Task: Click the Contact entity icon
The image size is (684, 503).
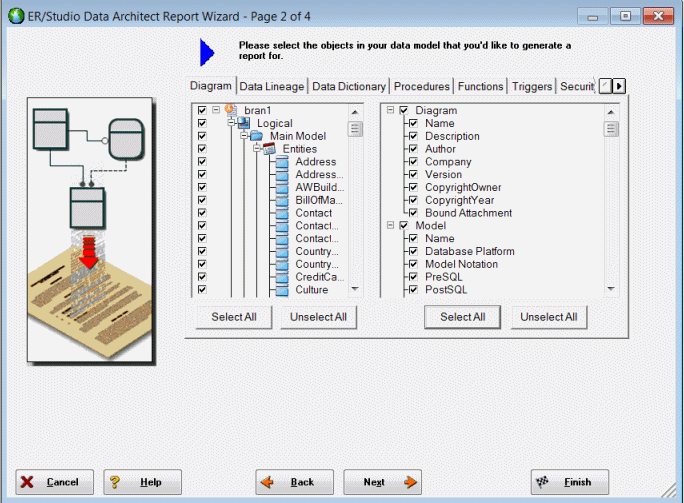Action: coord(282,213)
